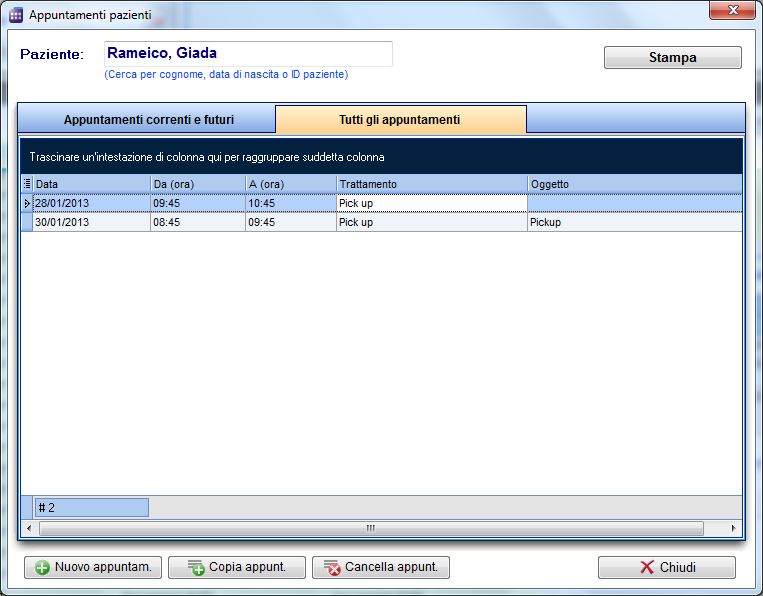The image size is (763, 596).
Task: Click the copy icon on Copia appunt.
Action: click(x=197, y=567)
